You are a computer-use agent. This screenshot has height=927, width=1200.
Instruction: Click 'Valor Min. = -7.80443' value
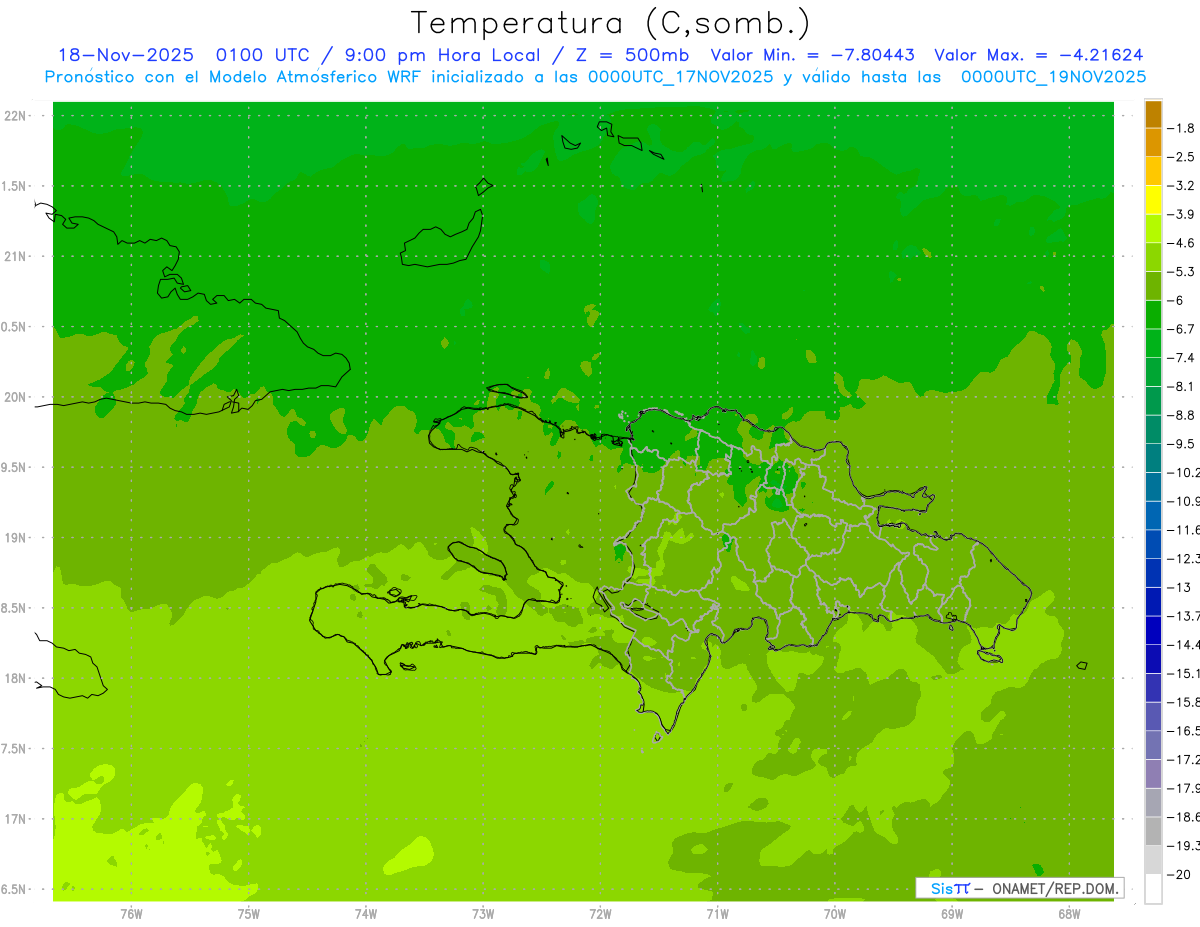815,56
